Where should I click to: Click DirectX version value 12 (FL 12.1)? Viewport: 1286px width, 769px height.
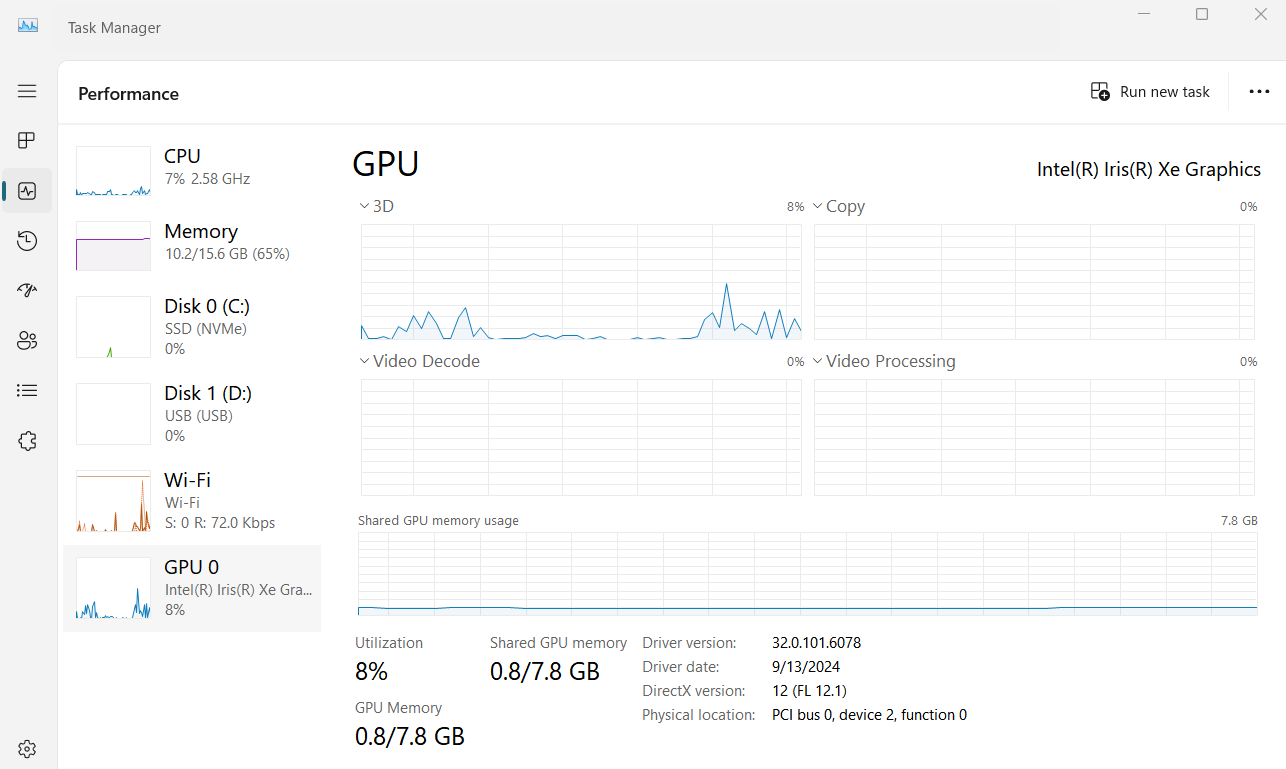(810, 691)
